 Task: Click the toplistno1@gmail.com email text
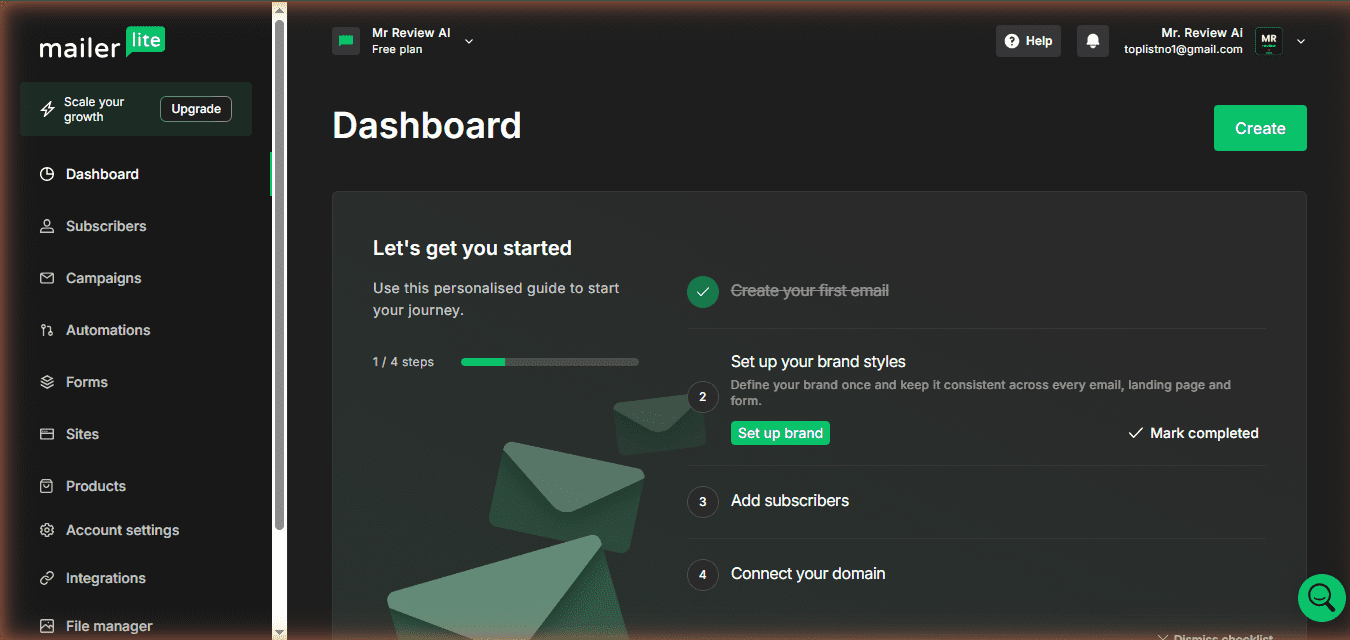click(1183, 49)
